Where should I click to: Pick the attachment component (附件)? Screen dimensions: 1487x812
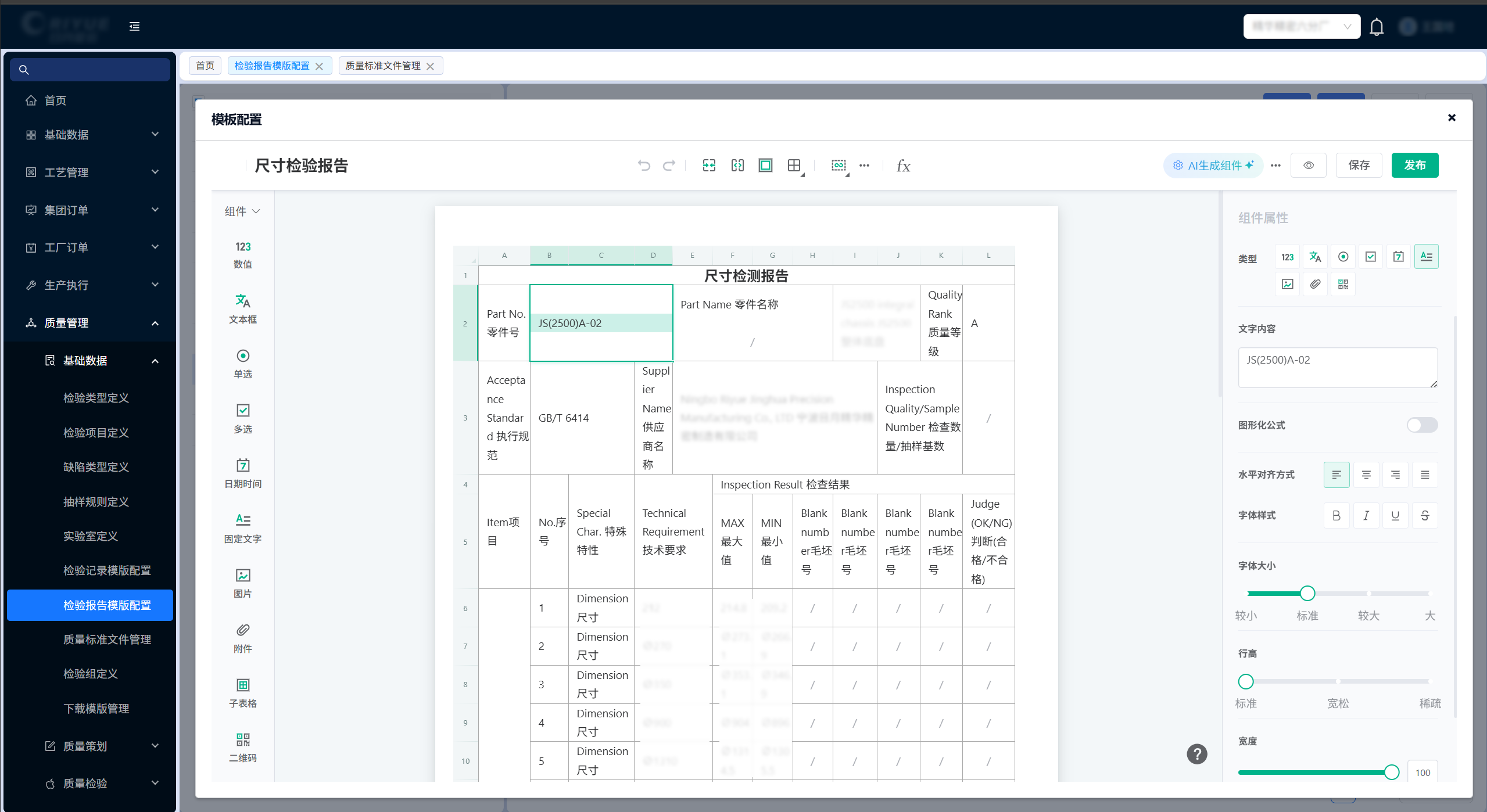(242, 637)
